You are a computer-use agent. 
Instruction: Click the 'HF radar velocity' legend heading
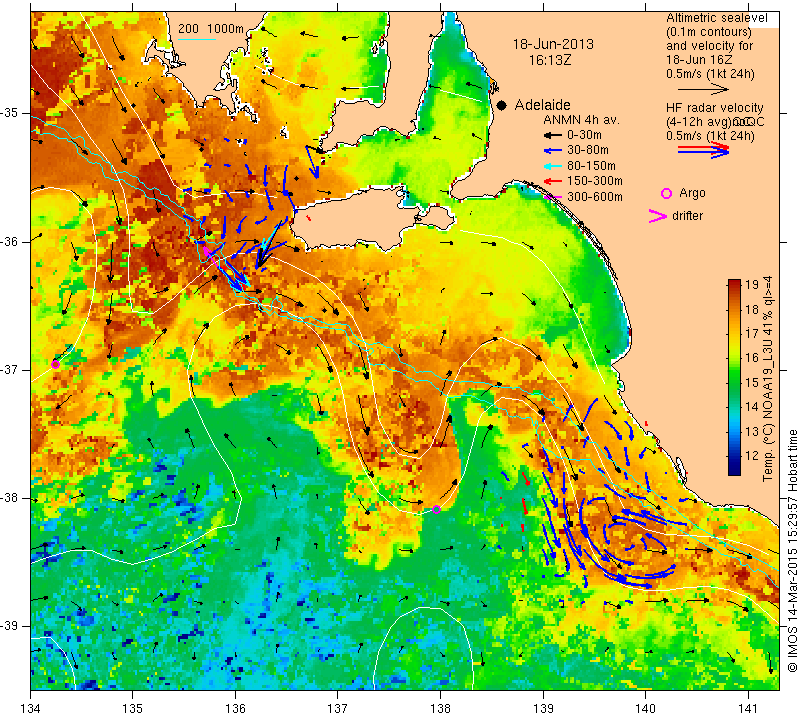tap(714, 108)
